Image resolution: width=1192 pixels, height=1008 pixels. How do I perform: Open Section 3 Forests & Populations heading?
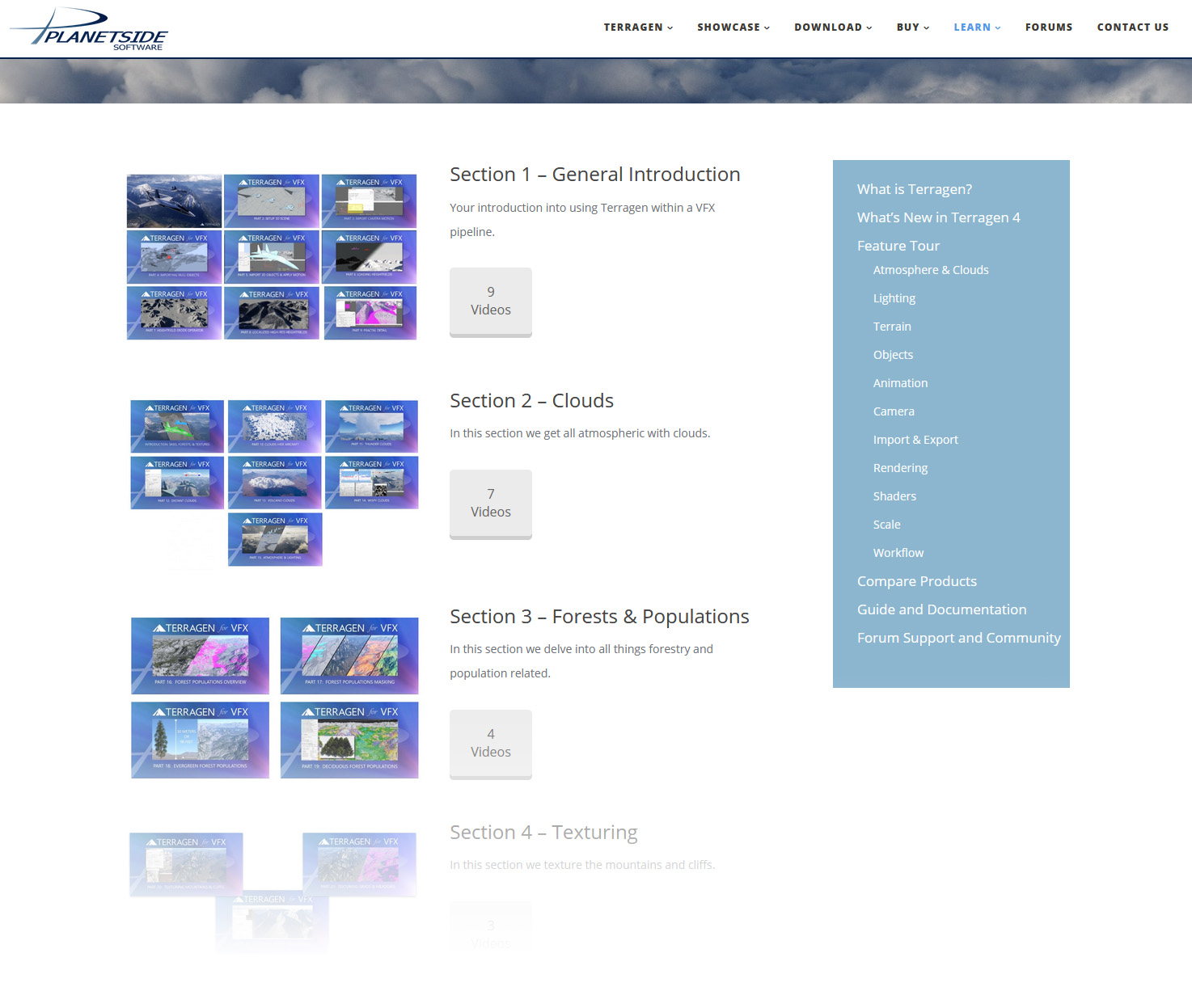click(x=598, y=617)
